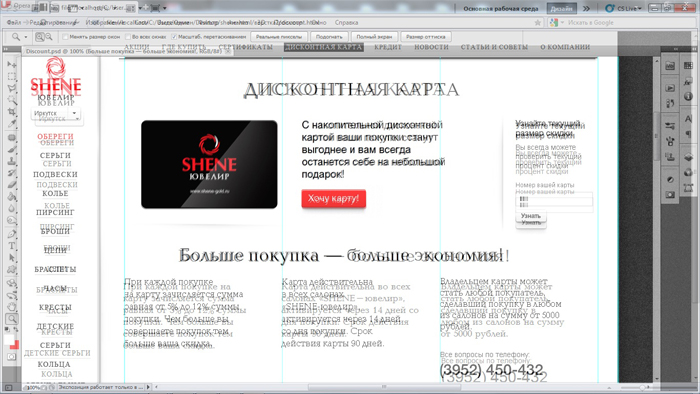Select the Crop tool

coord(12,112)
